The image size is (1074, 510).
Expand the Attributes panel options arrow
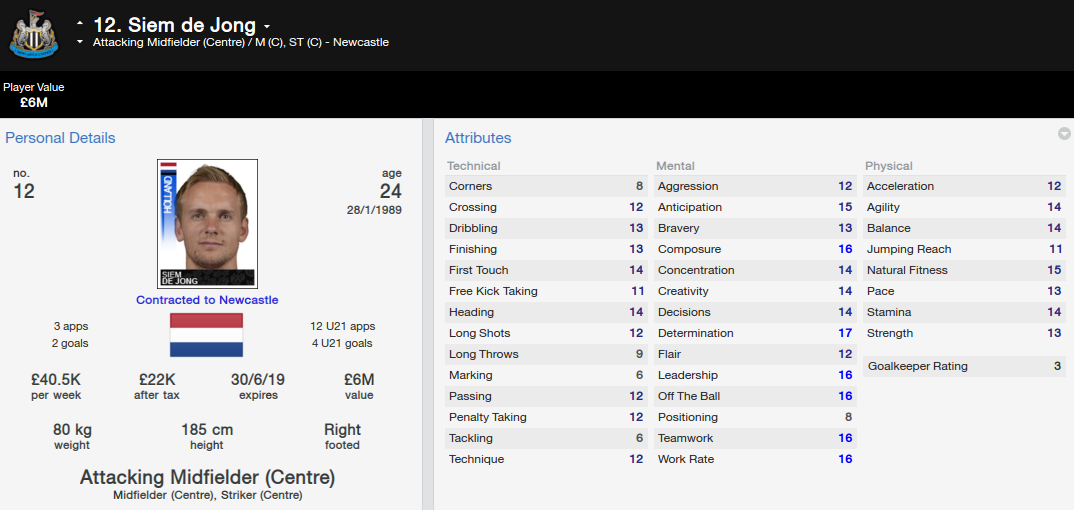1064,133
